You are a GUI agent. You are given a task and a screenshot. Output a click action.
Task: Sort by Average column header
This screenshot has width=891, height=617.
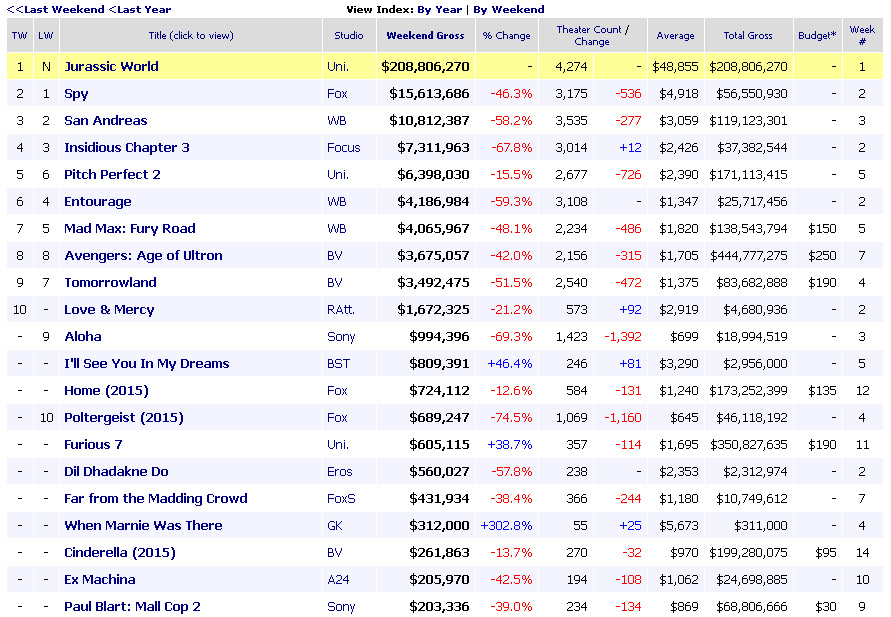(675, 36)
